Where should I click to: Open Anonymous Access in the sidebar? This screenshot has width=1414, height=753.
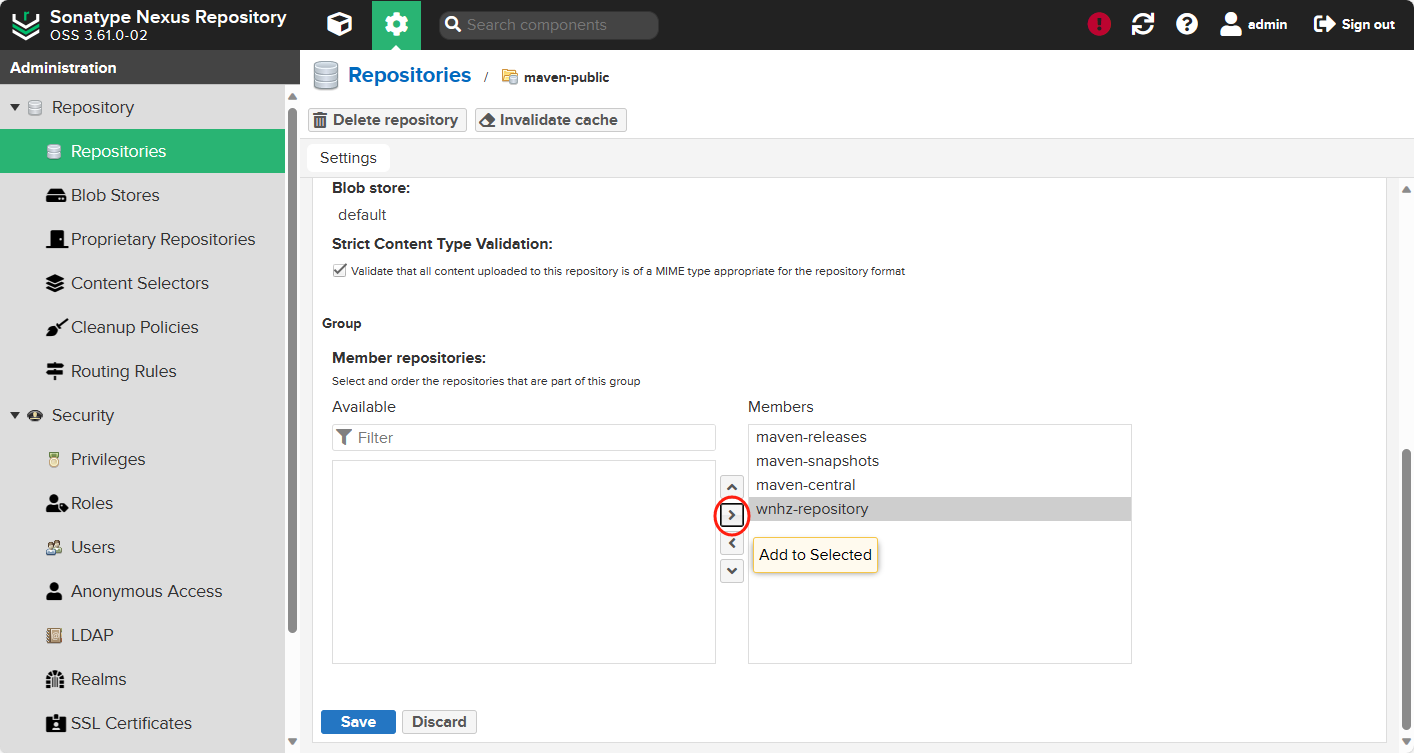[142, 591]
